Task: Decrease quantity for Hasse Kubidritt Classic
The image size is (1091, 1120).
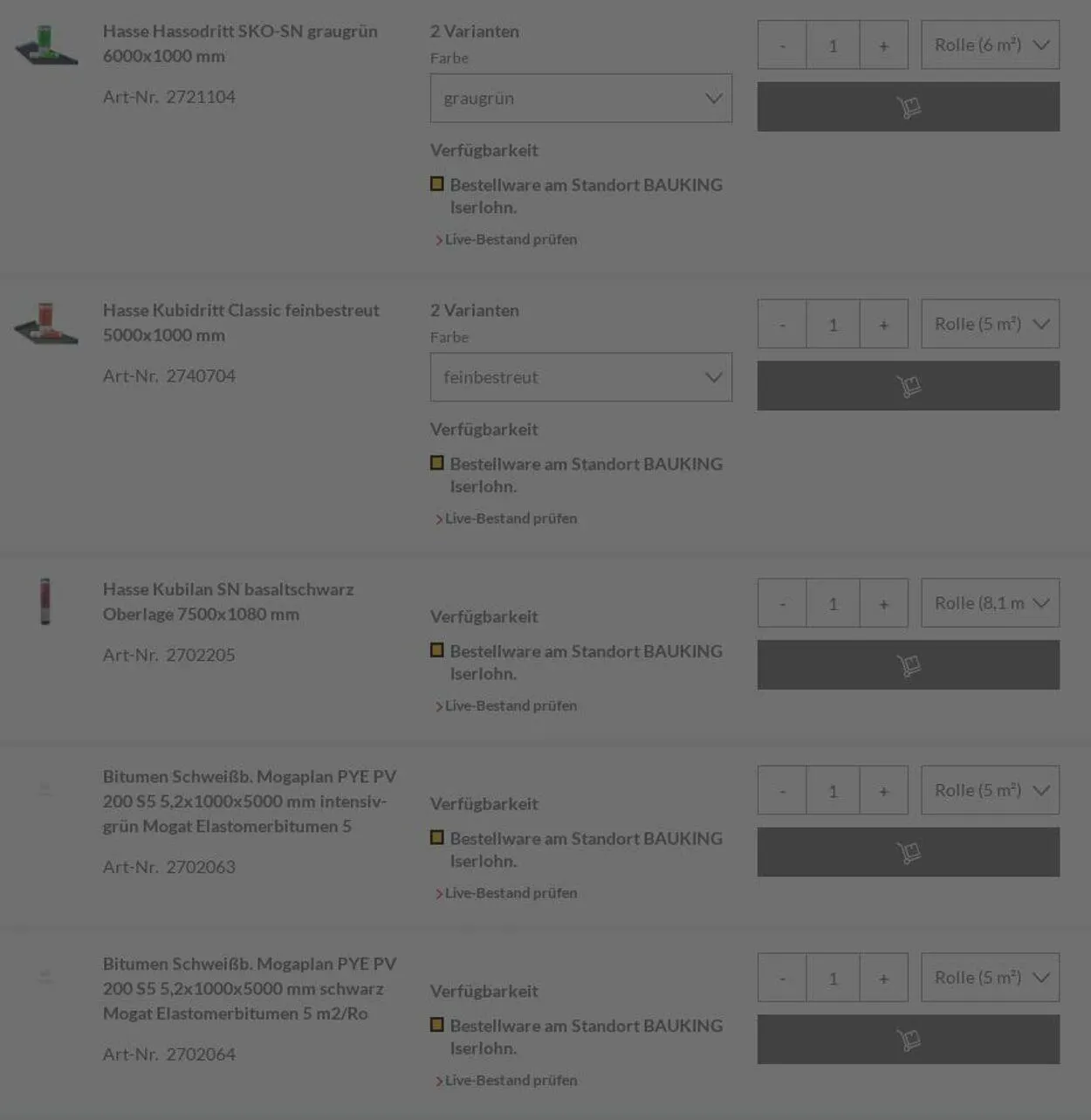Action: point(782,325)
